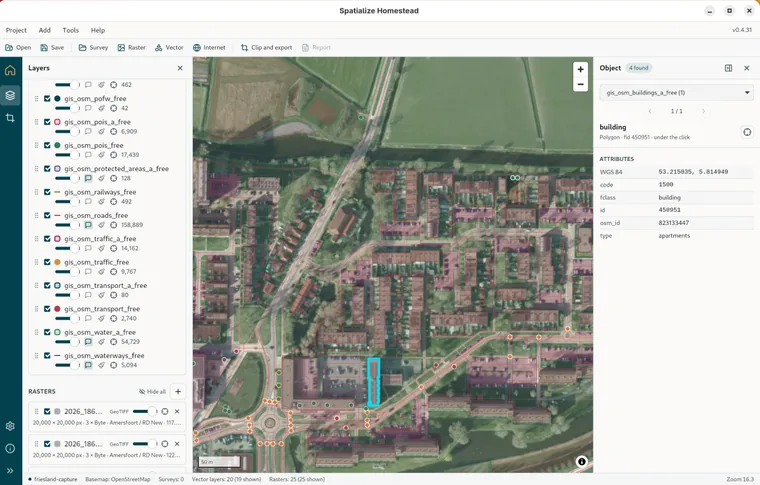Screen dimensions: 760x485
Task: Toggle the gis_osm_water_a_free layer checkbox
Action: [x=47, y=332]
